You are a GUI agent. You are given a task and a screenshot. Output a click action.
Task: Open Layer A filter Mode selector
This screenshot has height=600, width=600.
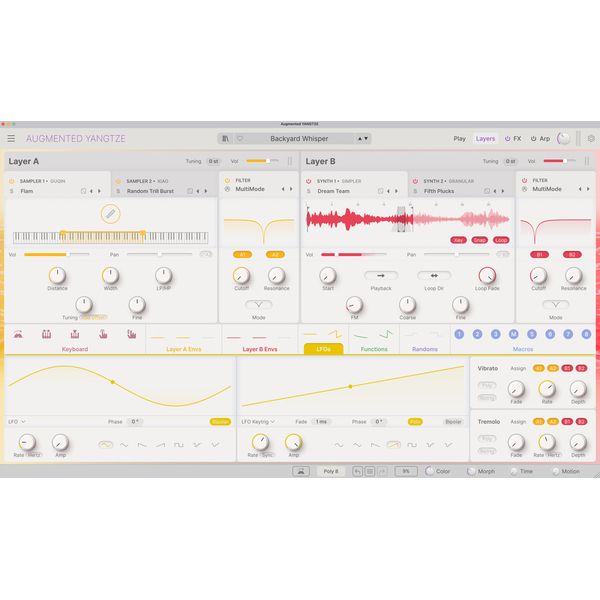(x=259, y=305)
